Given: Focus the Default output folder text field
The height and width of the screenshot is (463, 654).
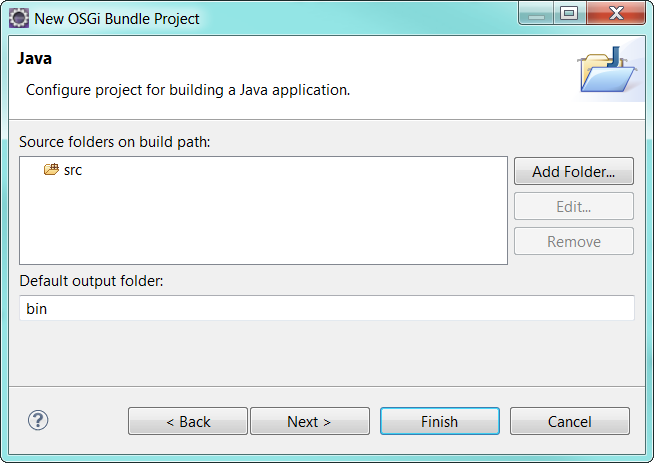Looking at the screenshot, I should tap(326, 309).
